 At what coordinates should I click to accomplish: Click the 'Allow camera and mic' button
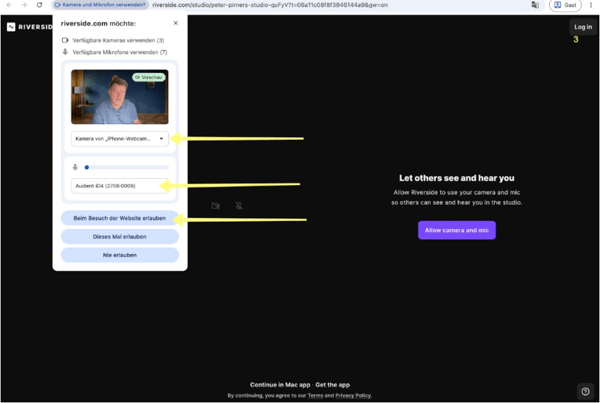[457, 230]
